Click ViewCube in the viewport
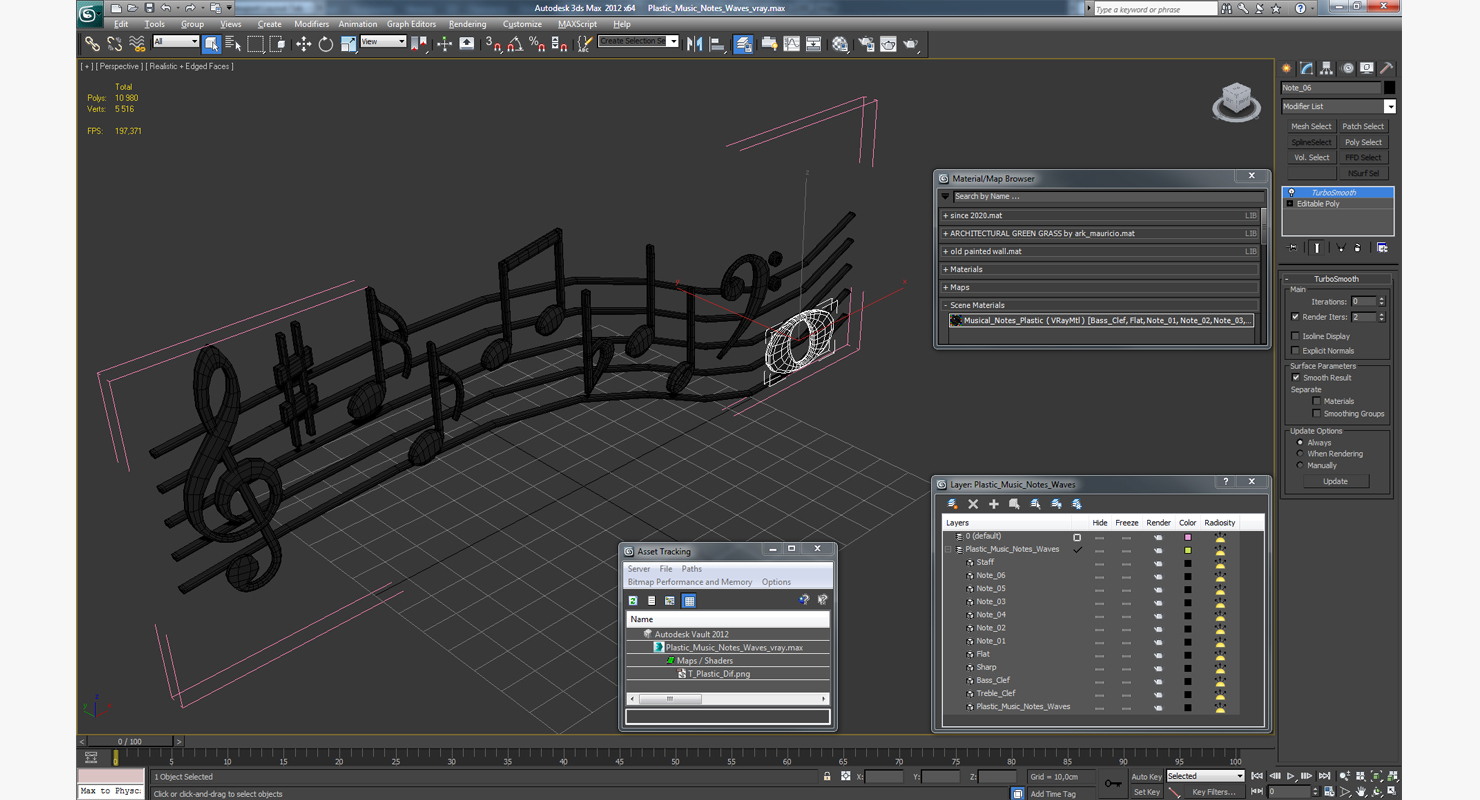1480x800 pixels. [1236, 101]
